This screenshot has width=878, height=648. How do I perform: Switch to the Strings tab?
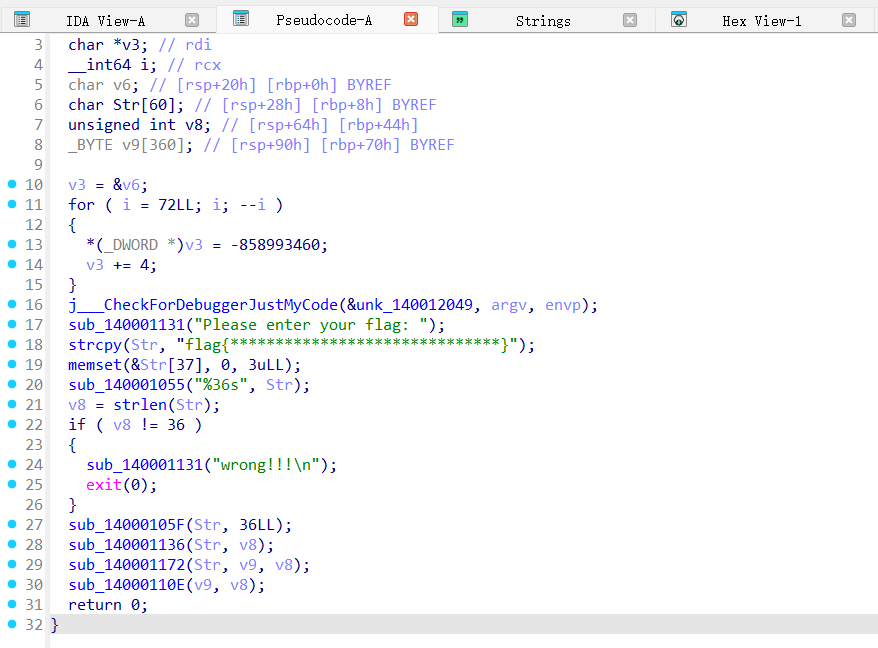coord(543,21)
